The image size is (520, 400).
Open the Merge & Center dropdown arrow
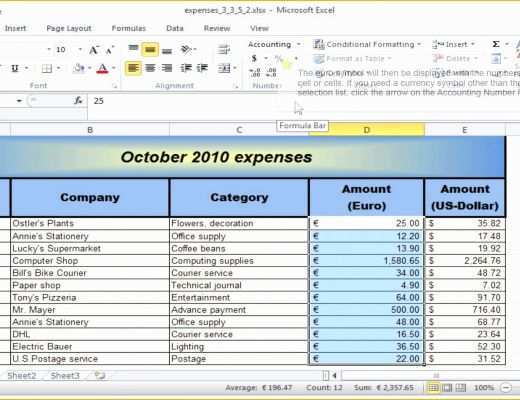pos(235,68)
